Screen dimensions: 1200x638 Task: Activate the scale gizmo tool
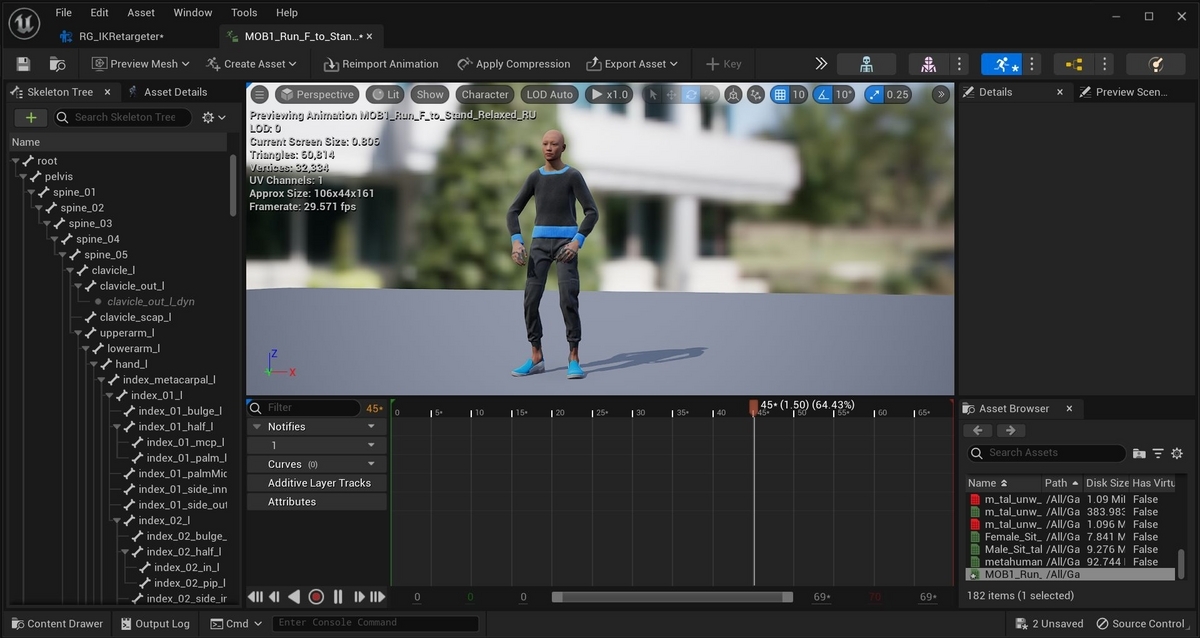point(710,95)
